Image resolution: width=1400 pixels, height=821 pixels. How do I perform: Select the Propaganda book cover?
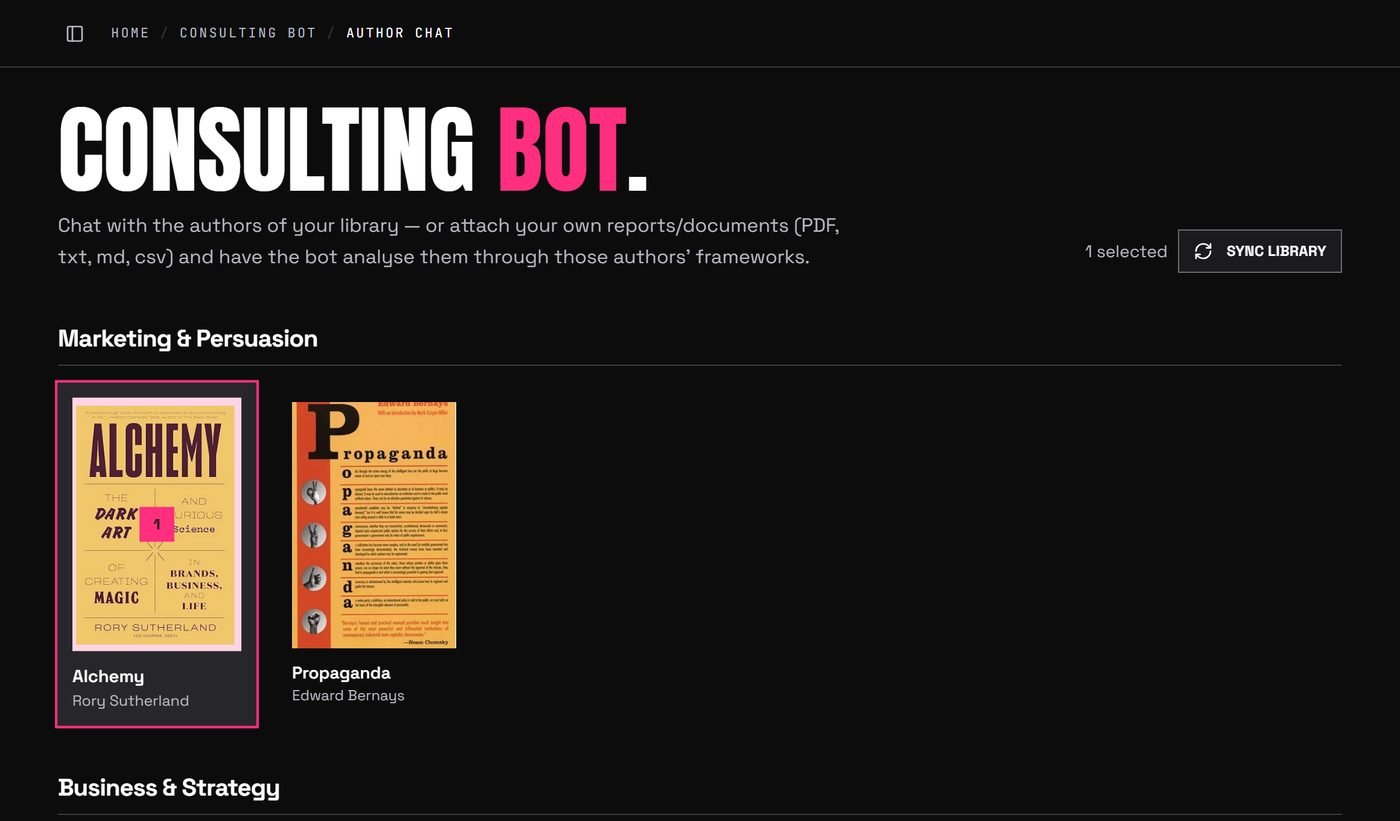[x=374, y=525]
